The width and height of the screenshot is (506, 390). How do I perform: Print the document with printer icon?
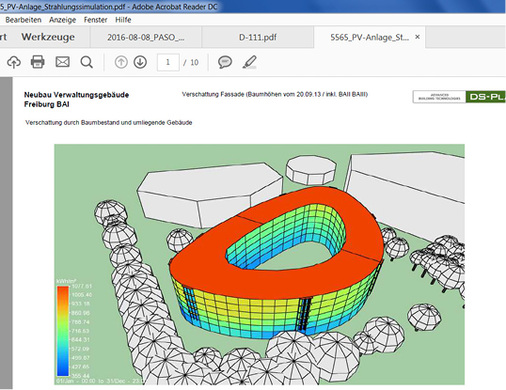coord(38,62)
